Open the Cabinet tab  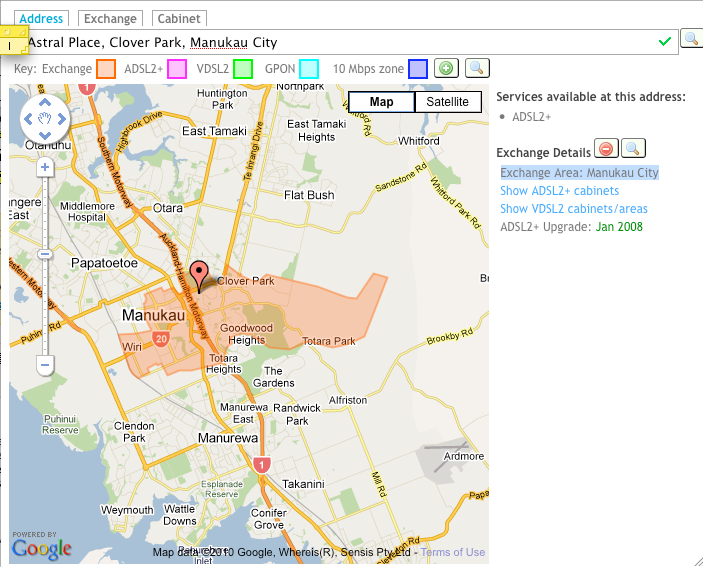tap(179, 19)
